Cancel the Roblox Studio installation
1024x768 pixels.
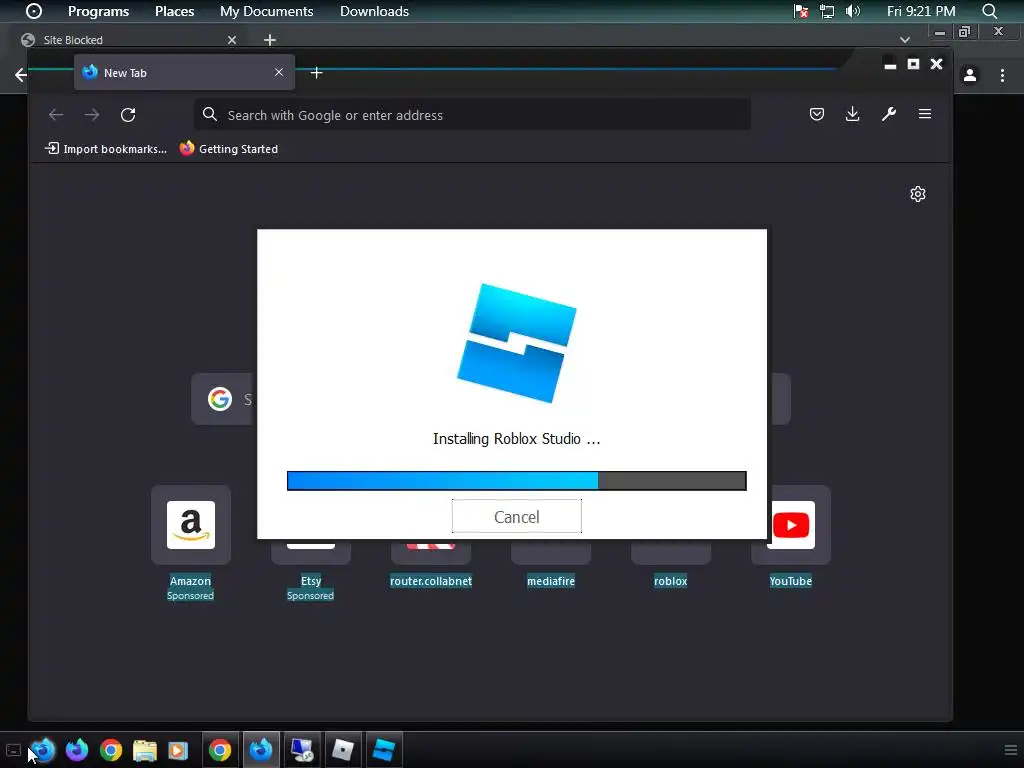coord(517,517)
